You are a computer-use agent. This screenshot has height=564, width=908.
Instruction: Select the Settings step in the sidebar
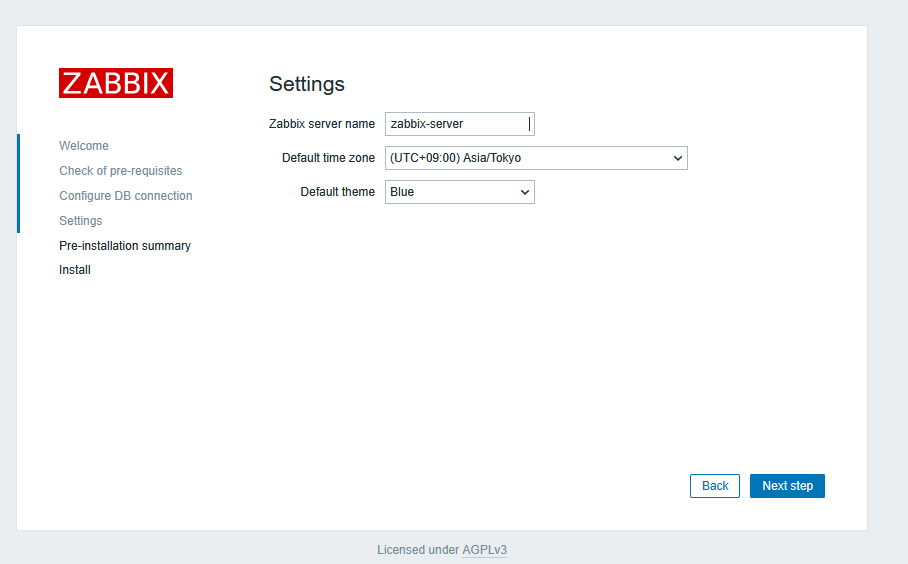click(x=80, y=221)
